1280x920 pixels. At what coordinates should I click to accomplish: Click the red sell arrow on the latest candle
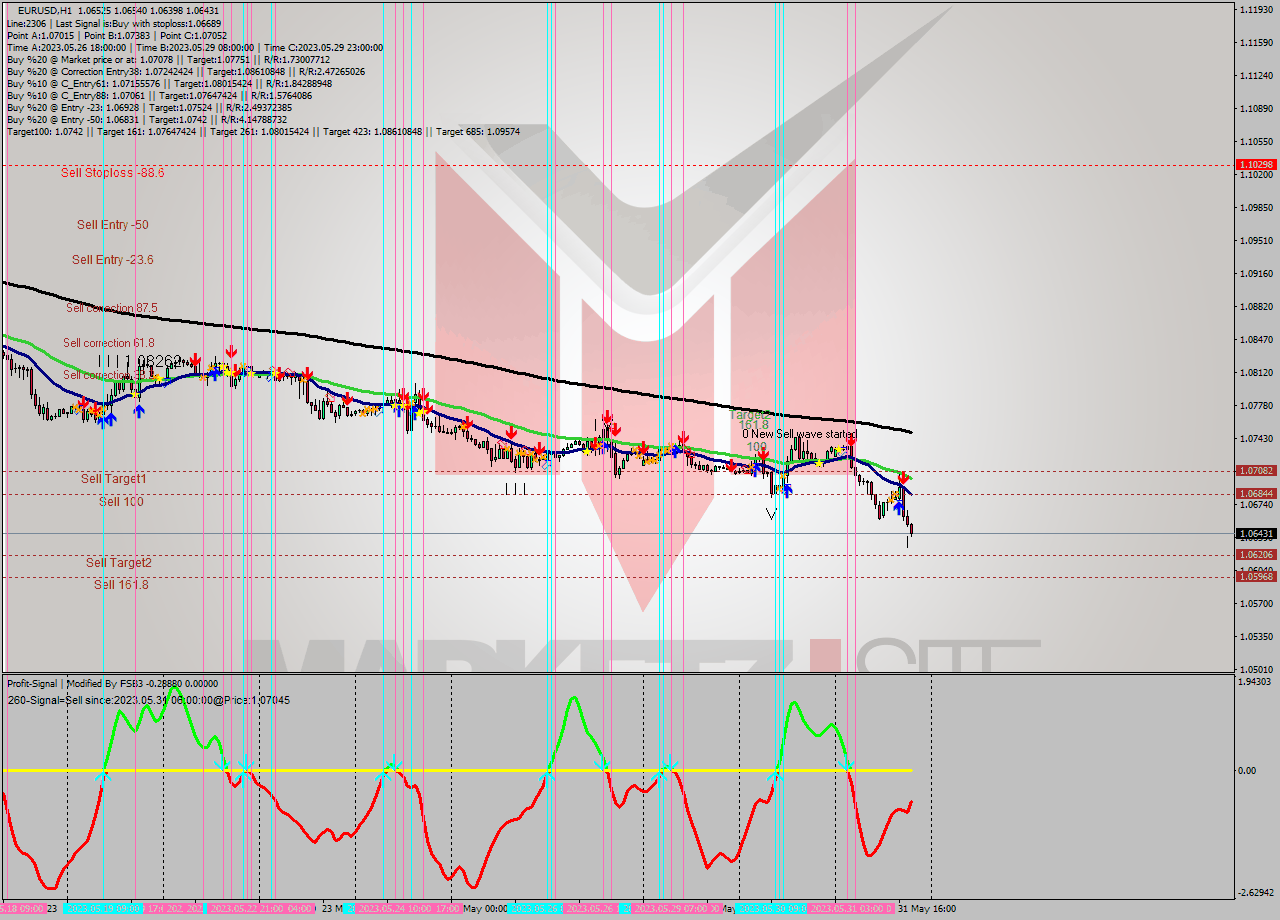[x=903, y=479]
